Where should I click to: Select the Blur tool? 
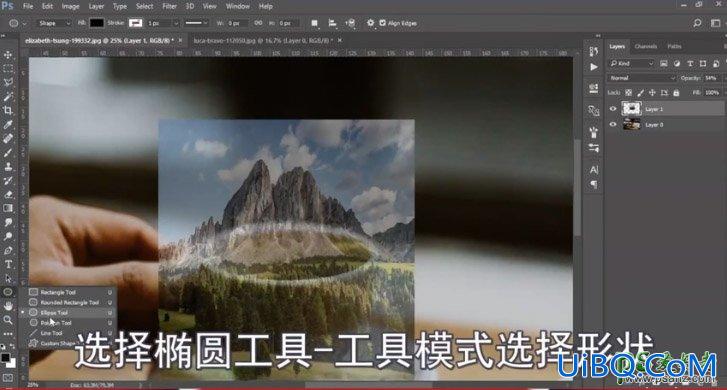8,222
